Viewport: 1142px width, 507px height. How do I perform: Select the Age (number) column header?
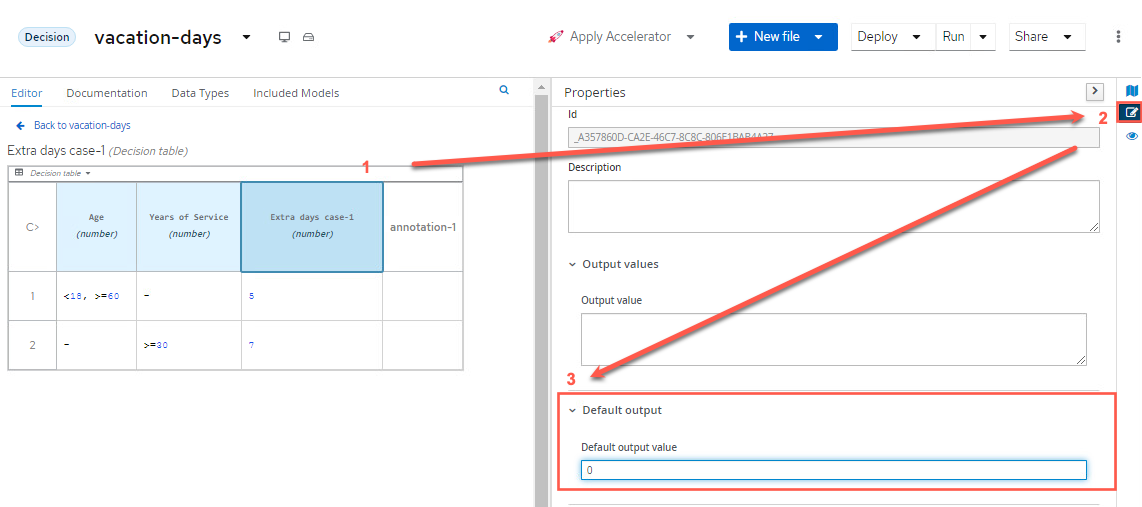pos(96,227)
